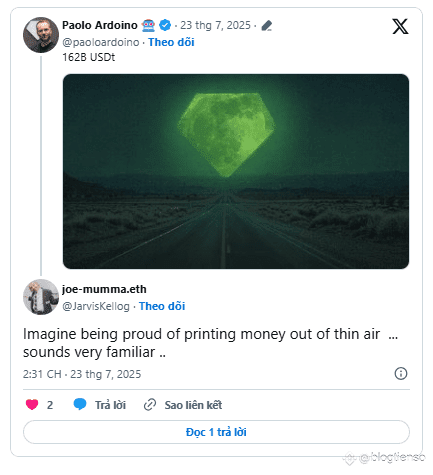This screenshot has width=433, height=475.
Task: Open the green moon diamond image
Action: 236,171
